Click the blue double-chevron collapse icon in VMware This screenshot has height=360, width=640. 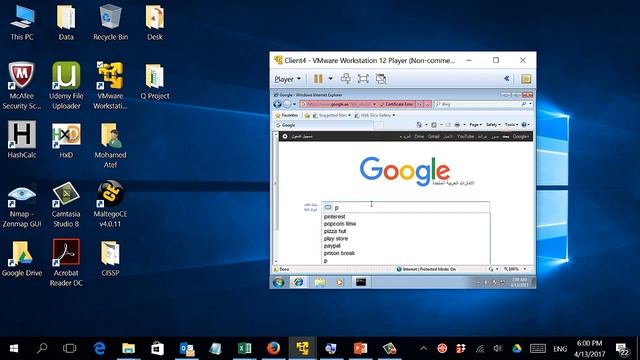[x=507, y=78]
